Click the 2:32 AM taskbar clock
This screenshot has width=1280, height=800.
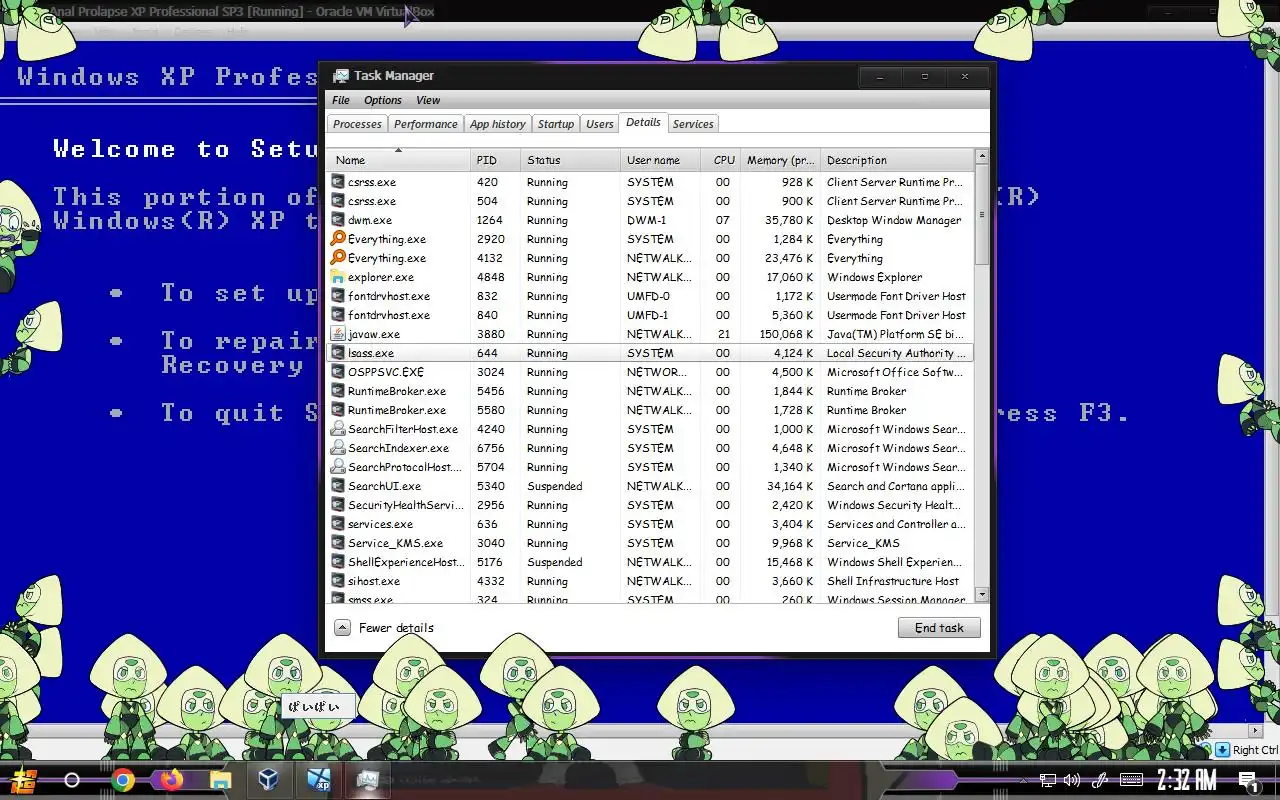pyautogui.click(x=1186, y=780)
